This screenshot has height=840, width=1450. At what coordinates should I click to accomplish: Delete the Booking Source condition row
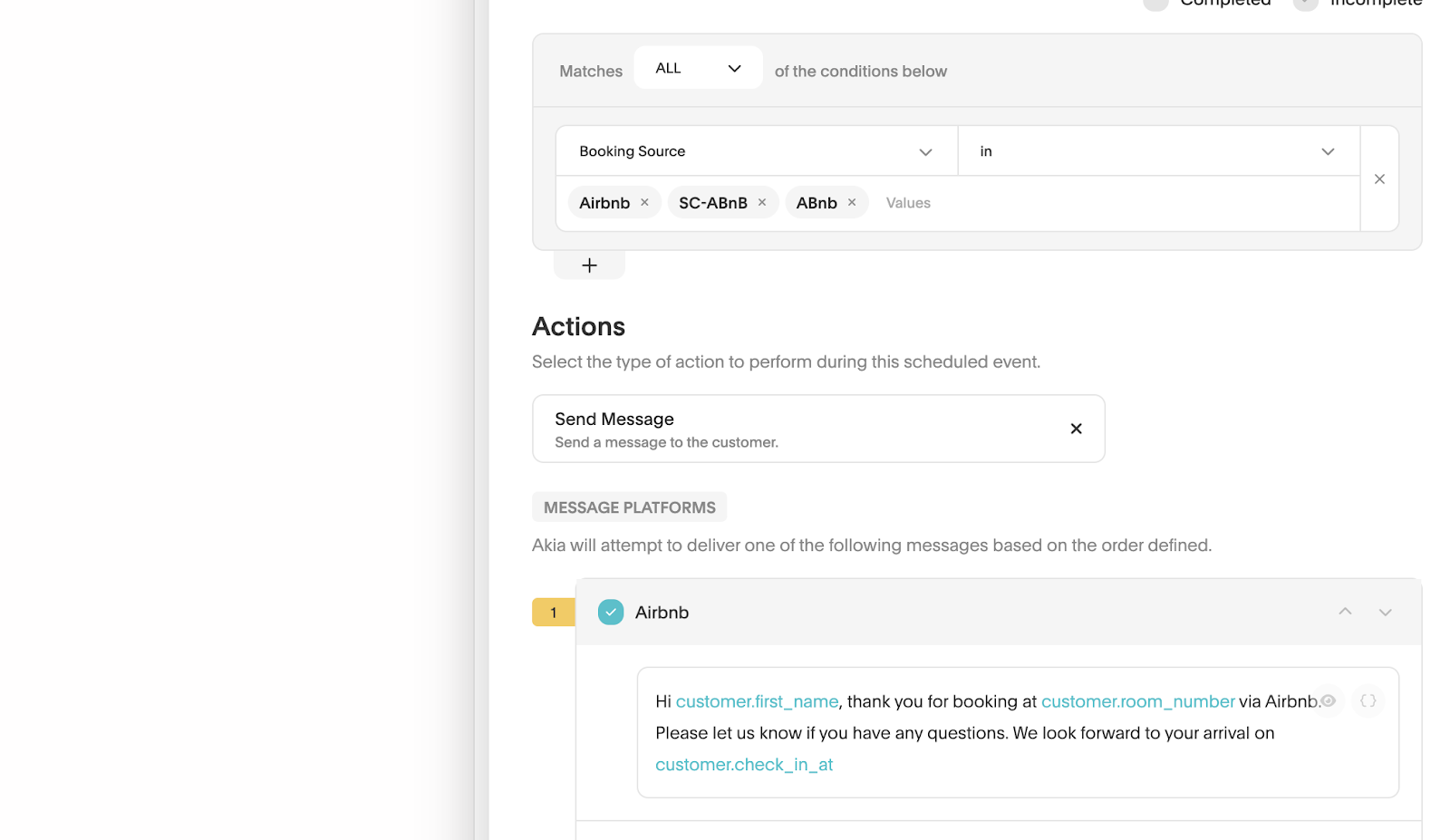point(1379,179)
